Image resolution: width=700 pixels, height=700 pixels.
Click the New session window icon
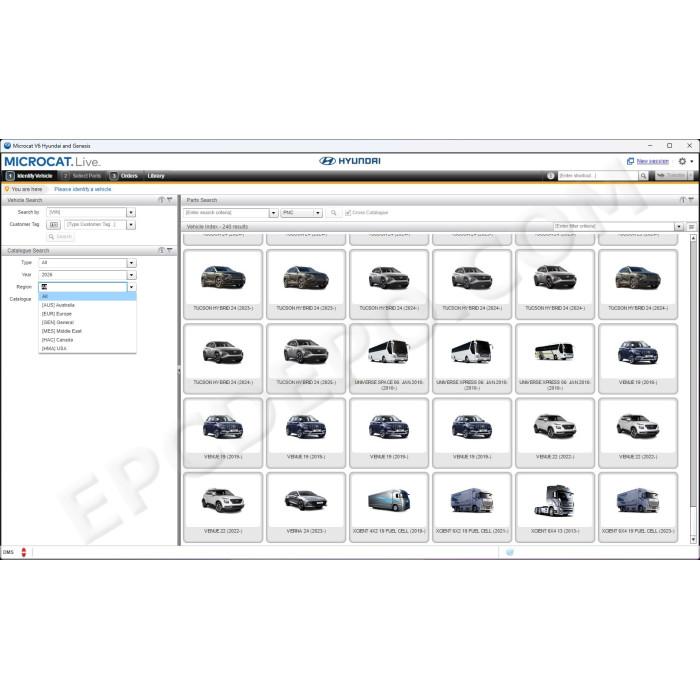tap(630, 161)
